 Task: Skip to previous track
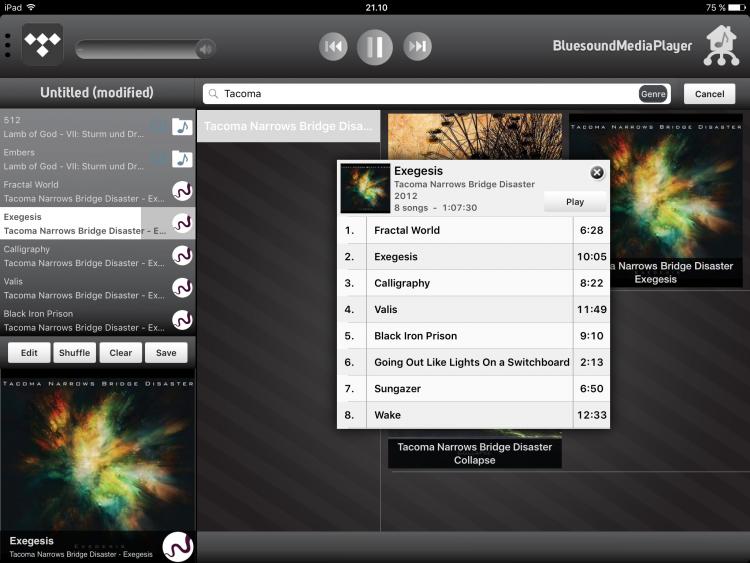click(333, 46)
